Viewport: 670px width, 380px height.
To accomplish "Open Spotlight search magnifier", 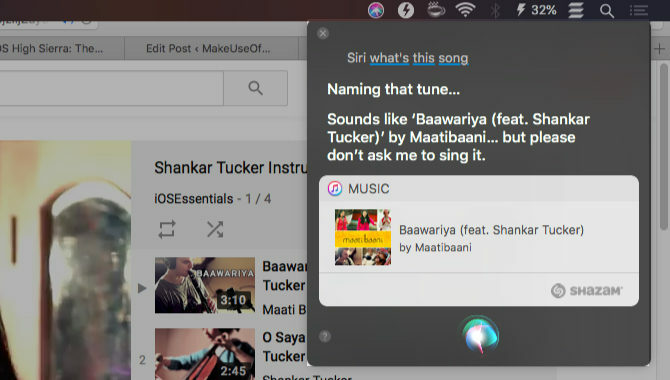I will point(607,10).
